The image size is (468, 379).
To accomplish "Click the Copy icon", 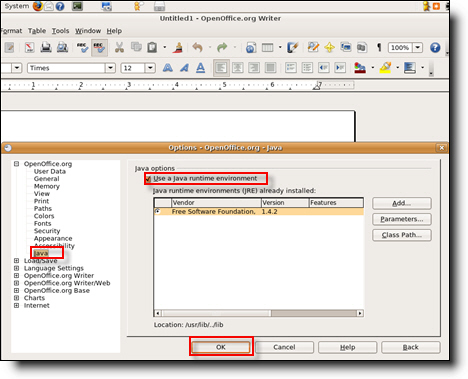I will [136, 47].
